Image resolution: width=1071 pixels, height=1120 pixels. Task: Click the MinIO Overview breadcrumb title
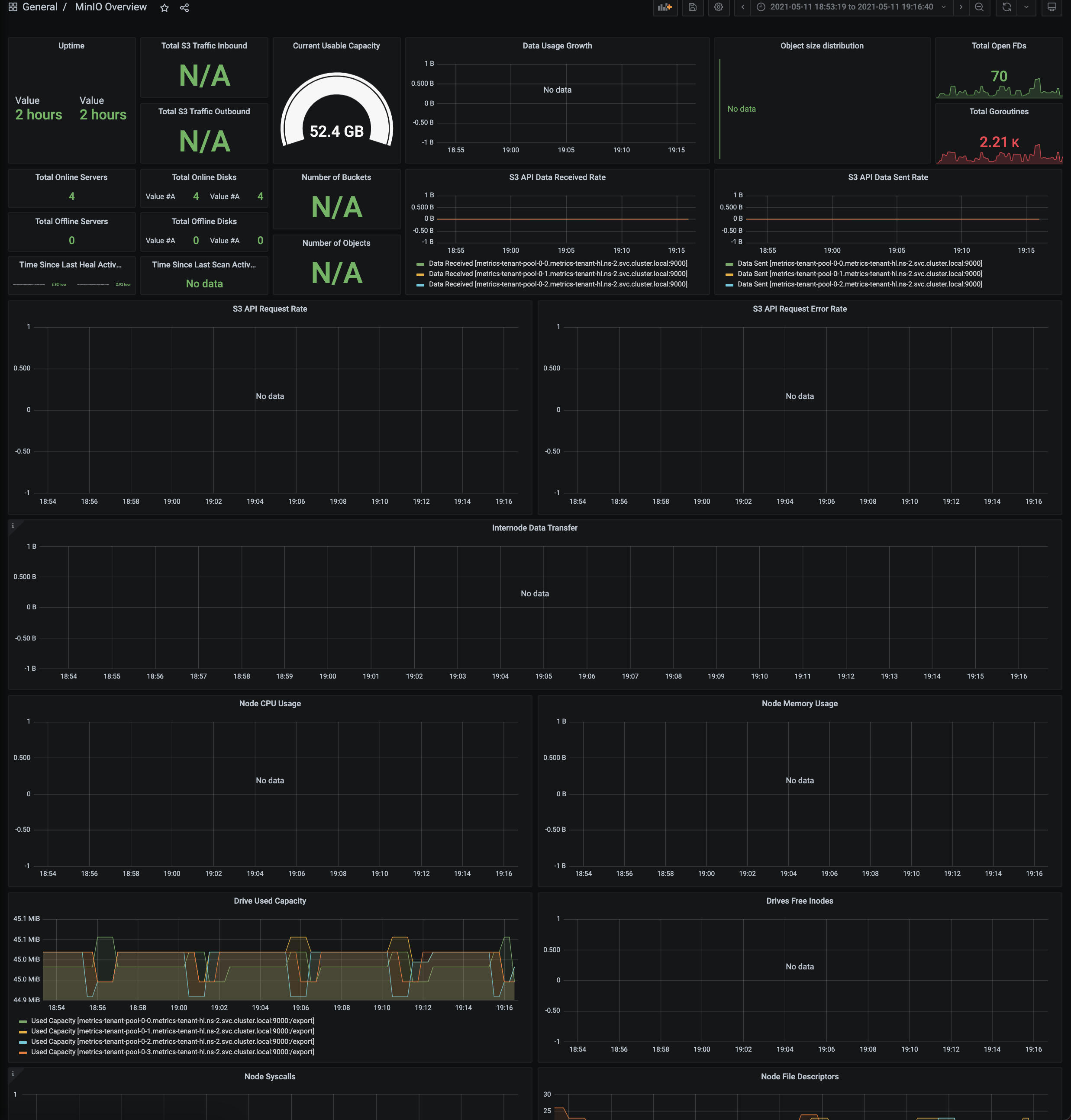click(111, 7)
